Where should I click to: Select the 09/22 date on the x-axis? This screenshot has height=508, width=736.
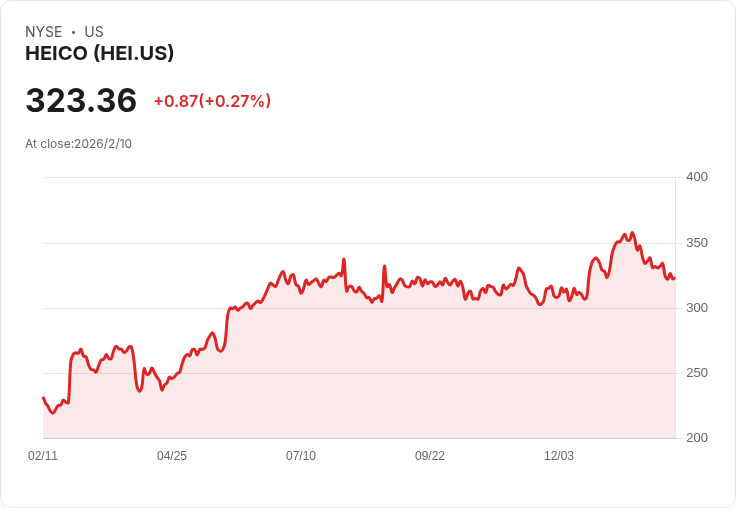[430, 456]
